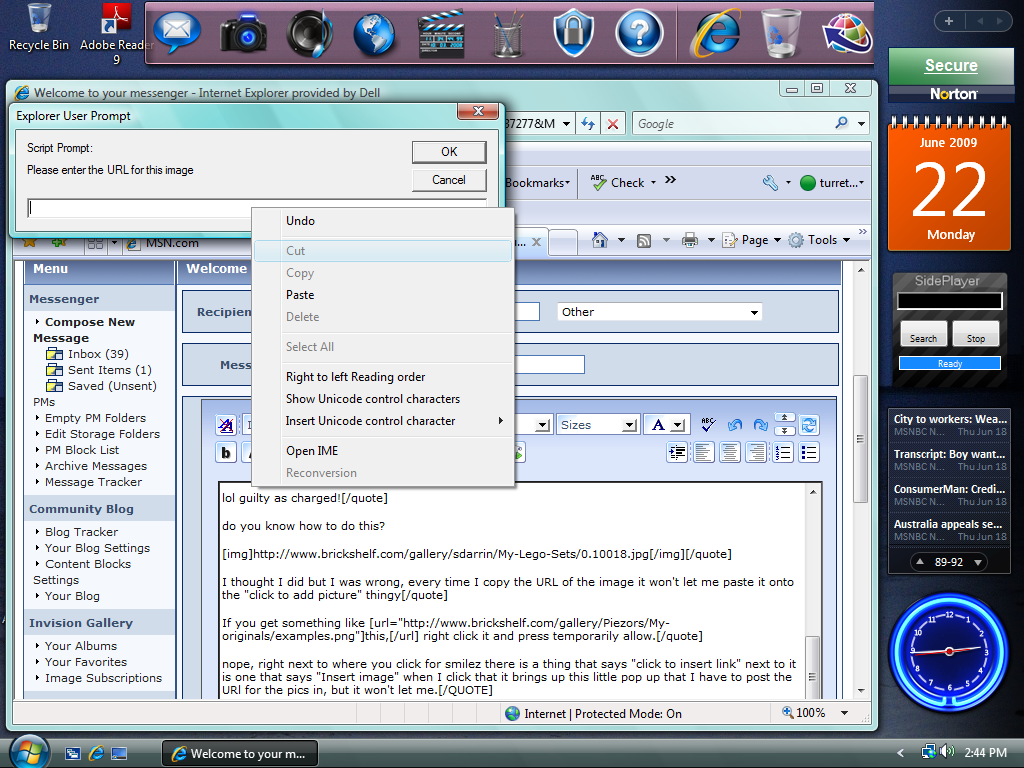This screenshot has height=768, width=1024.
Task: Open the 'Other' recipient dropdown
Action: tap(660, 312)
